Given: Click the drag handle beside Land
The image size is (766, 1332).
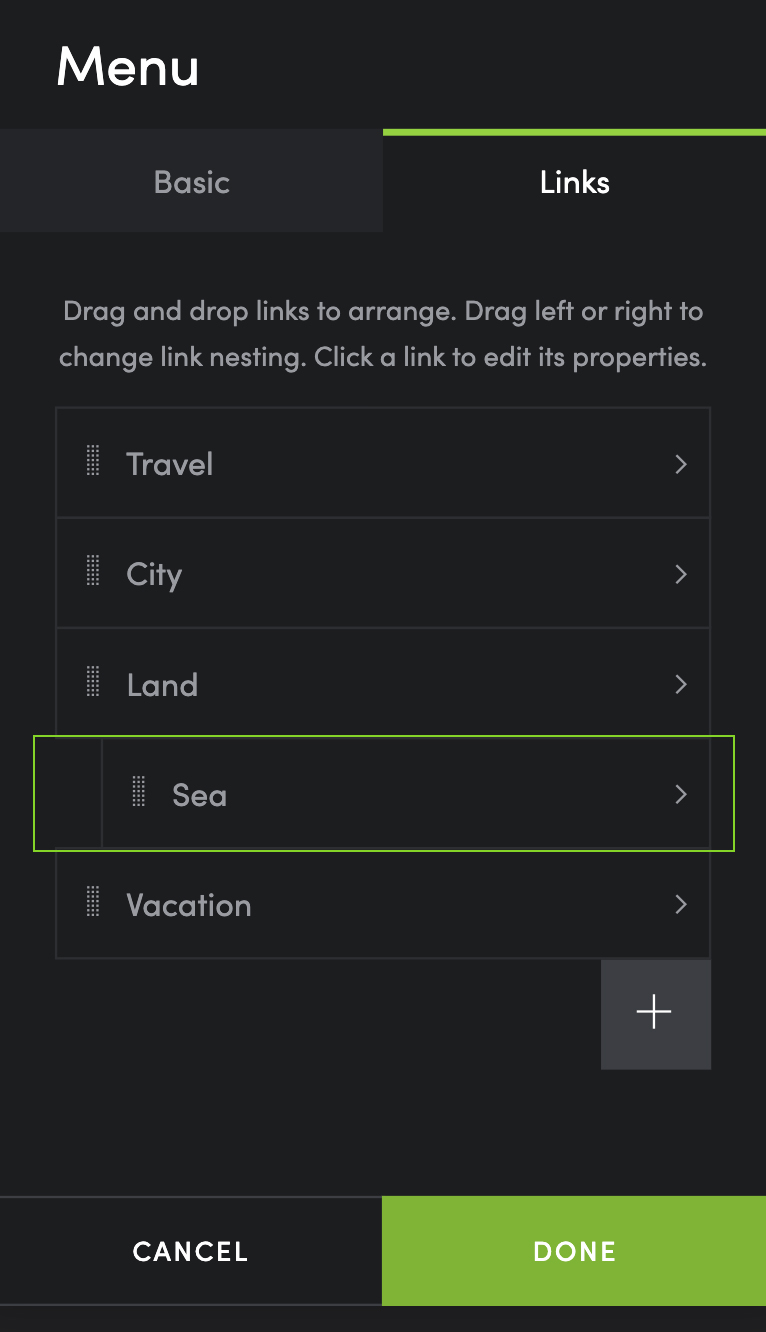Looking at the screenshot, I should tap(93, 684).
